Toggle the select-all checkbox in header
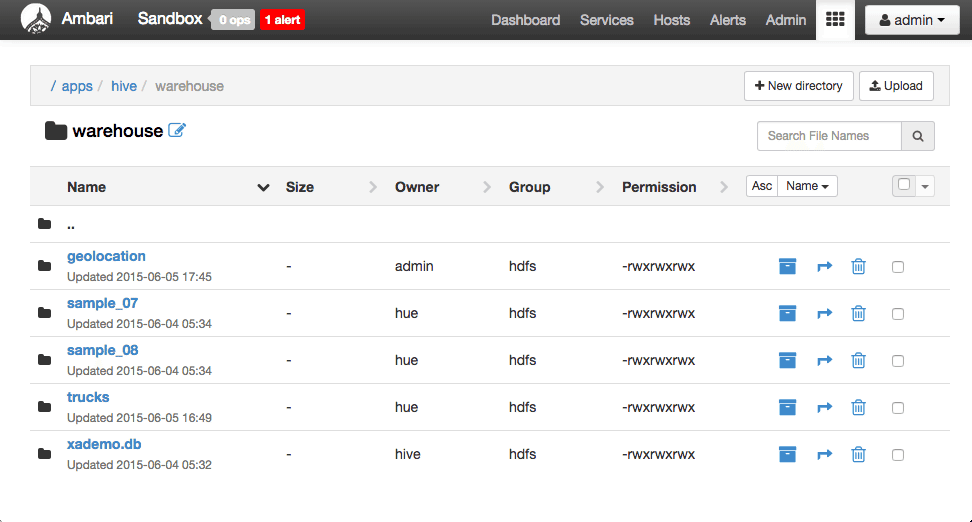Viewport: 972px width, 522px height. coord(904,184)
